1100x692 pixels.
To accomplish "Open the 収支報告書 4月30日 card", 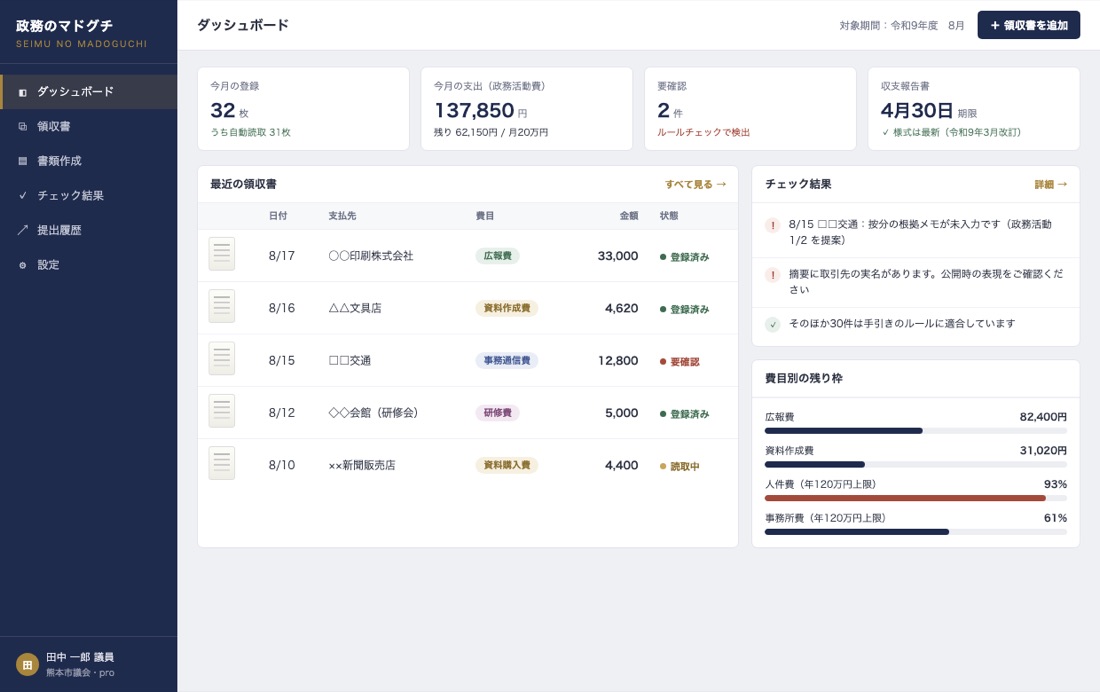I will [974, 109].
